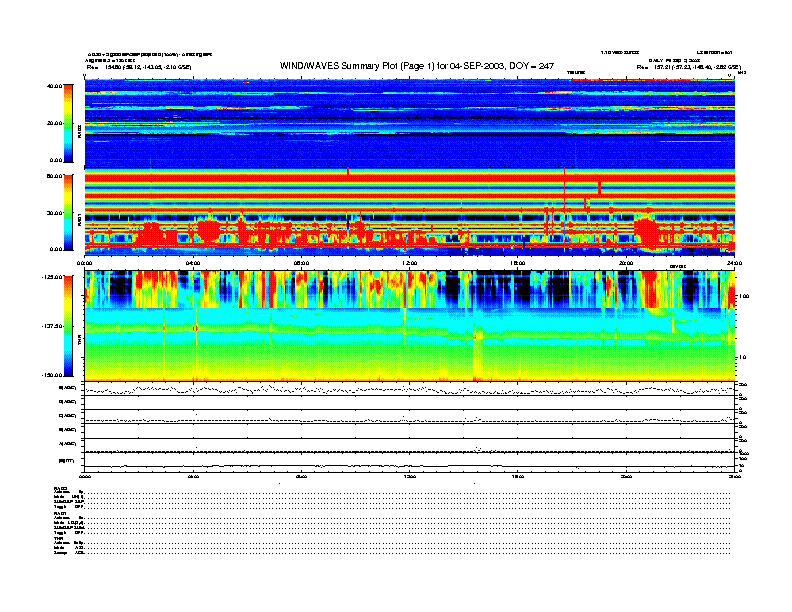The height and width of the screenshot is (612, 792).
Task: Click the 10 frequency label right of TNR panel
Action: (x=743, y=357)
